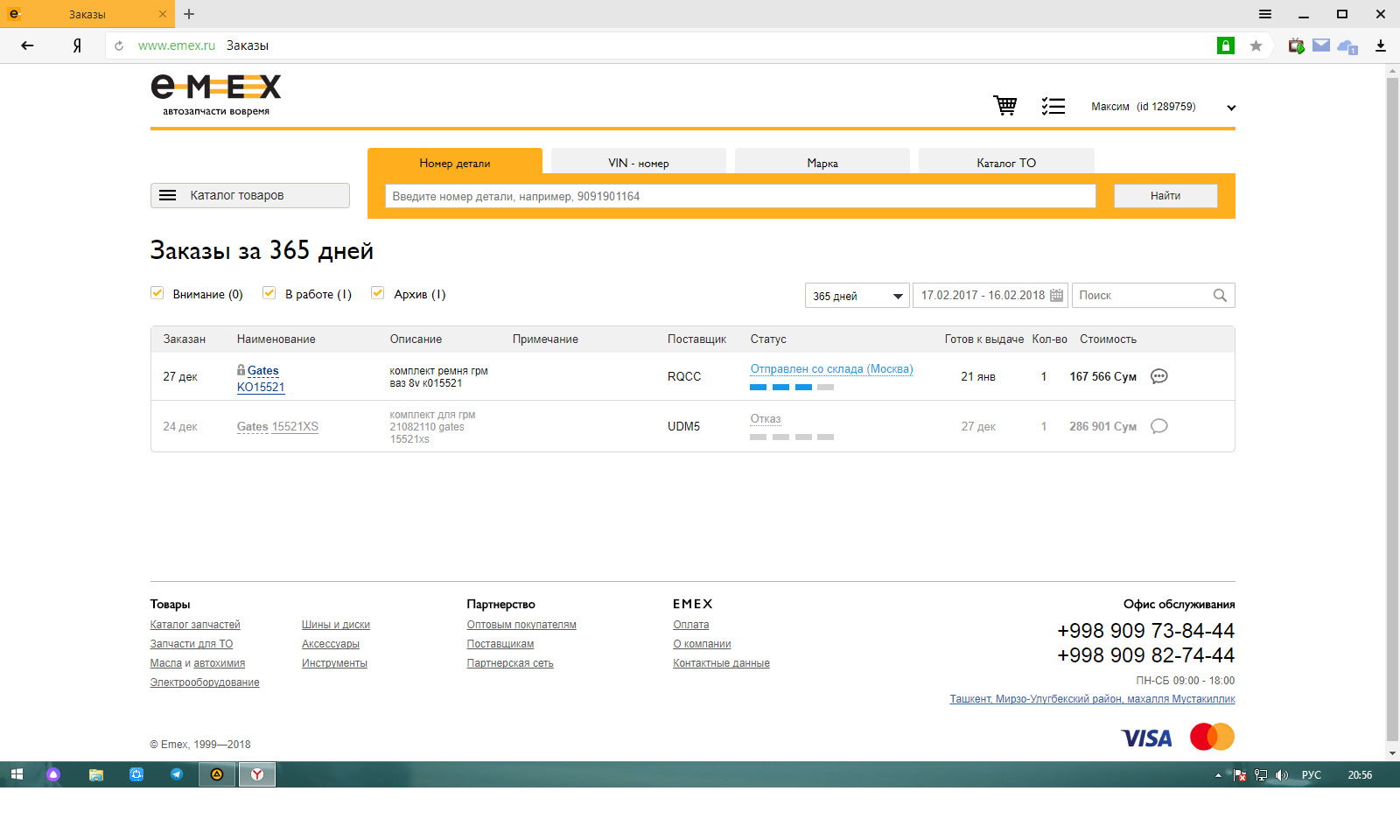Open the TV video extension icon
The width and height of the screenshot is (1400, 840).
pos(1296,45)
